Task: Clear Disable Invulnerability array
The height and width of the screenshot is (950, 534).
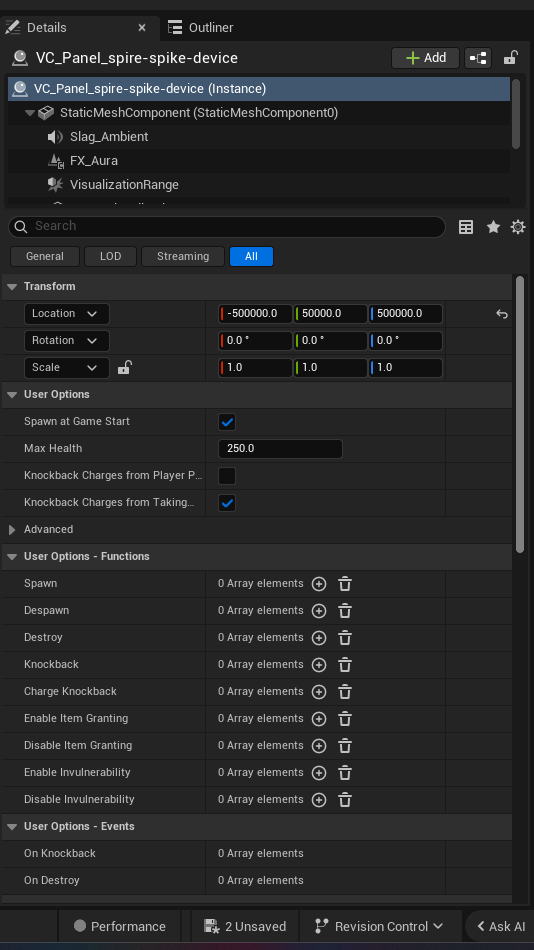Action: (345, 800)
